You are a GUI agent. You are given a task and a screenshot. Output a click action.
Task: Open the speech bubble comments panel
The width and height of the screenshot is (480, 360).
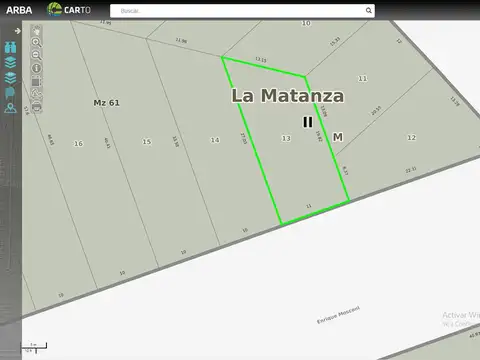(10, 93)
